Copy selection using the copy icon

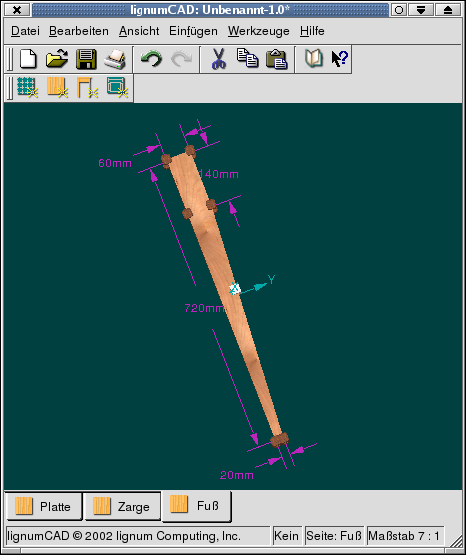tap(247, 58)
